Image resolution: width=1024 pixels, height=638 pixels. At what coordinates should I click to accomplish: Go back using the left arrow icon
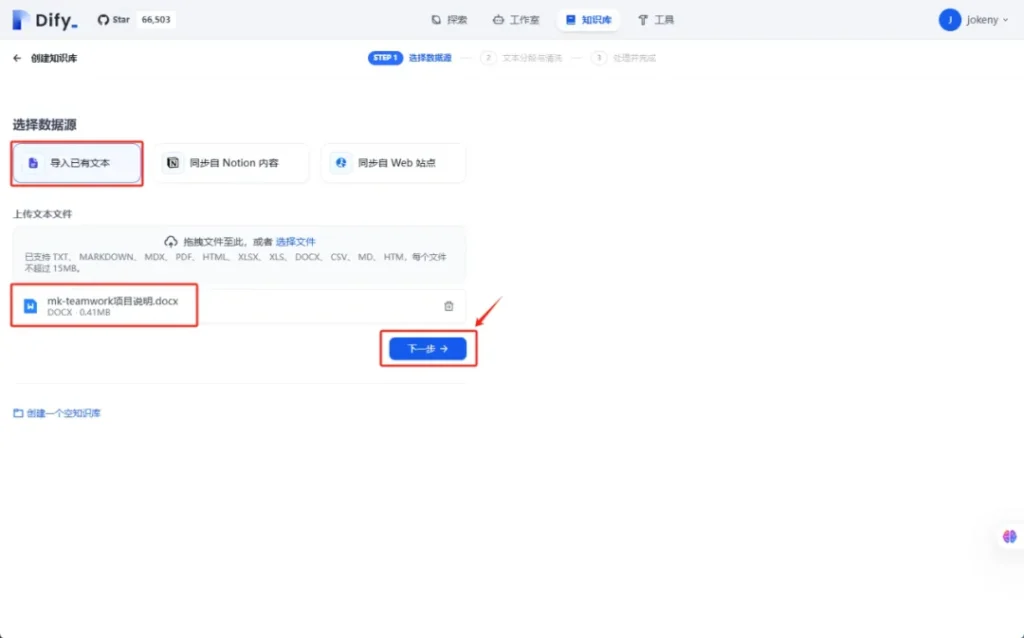coord(17,58)
